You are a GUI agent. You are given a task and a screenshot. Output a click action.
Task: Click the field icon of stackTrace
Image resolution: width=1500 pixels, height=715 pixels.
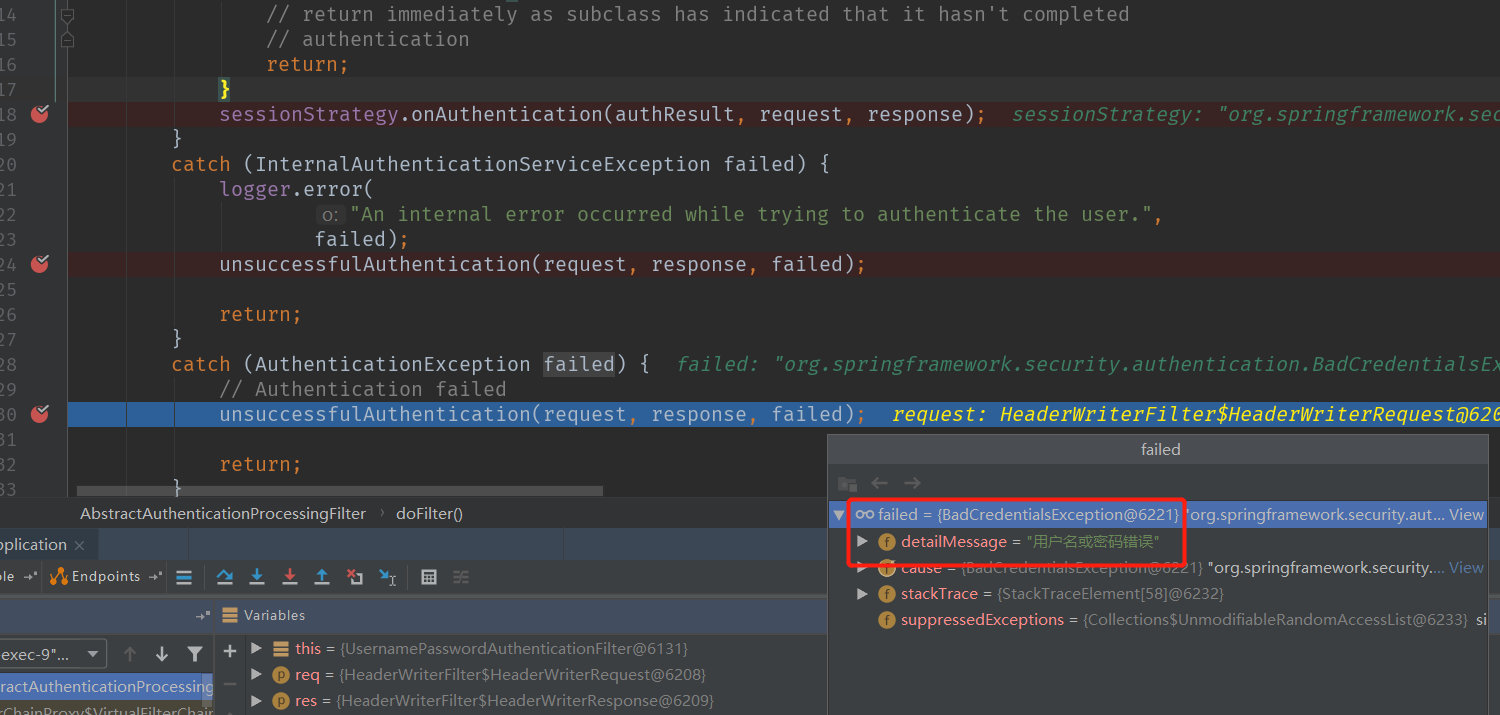pyautogui.click(x=886, y=594)
